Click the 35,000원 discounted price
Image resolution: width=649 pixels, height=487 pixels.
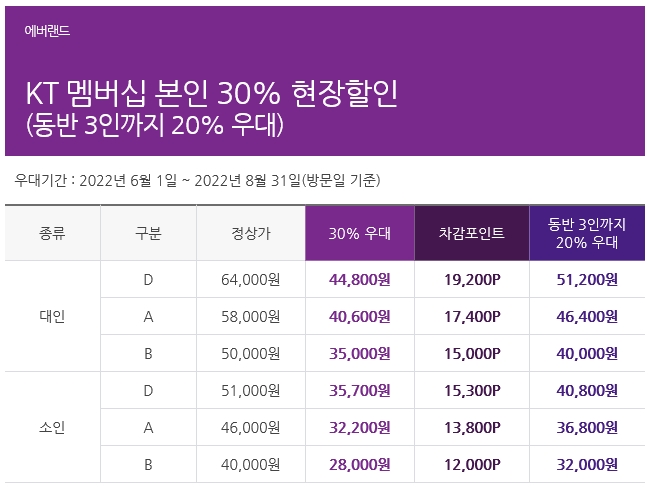pyautogui.click(x=360, y=354)
